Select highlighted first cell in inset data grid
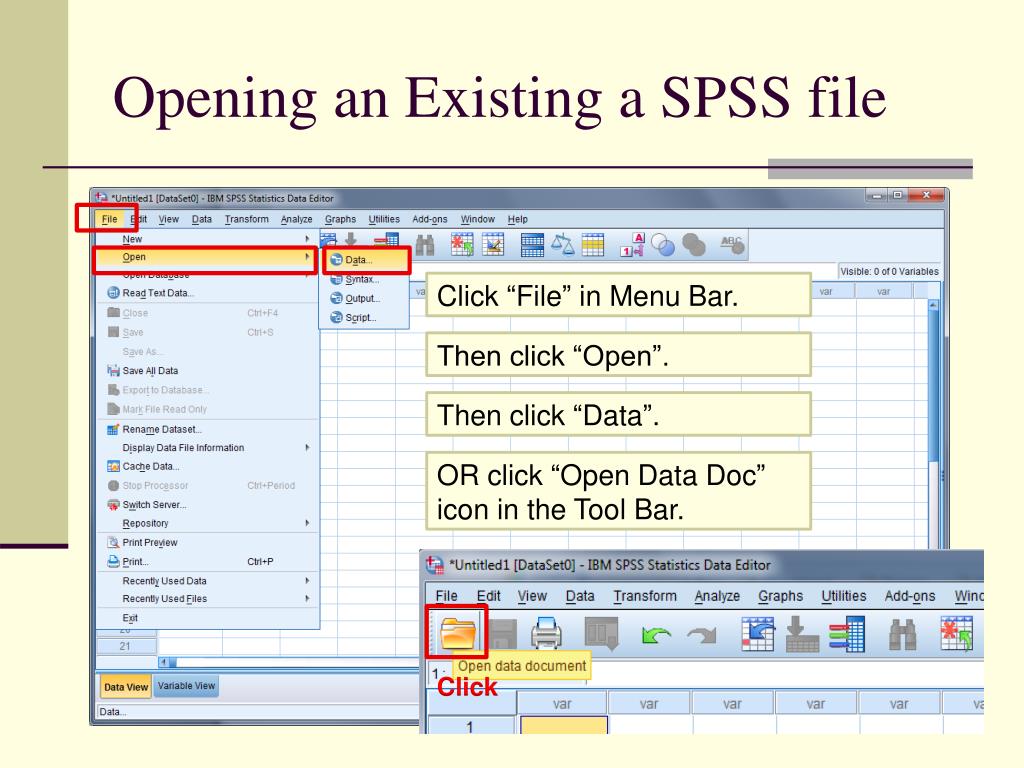This screenshot has height=768, width=1024. point(564,725)
